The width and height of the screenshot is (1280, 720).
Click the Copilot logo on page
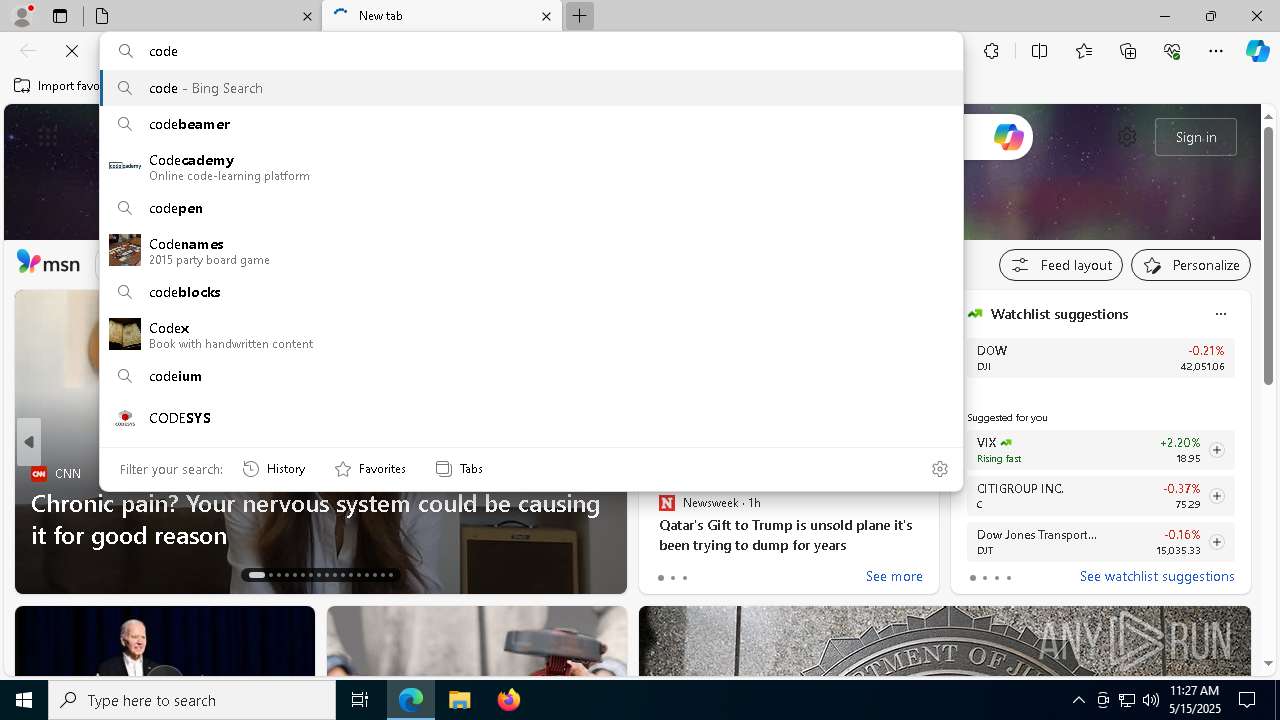(x=1008, y=137)
